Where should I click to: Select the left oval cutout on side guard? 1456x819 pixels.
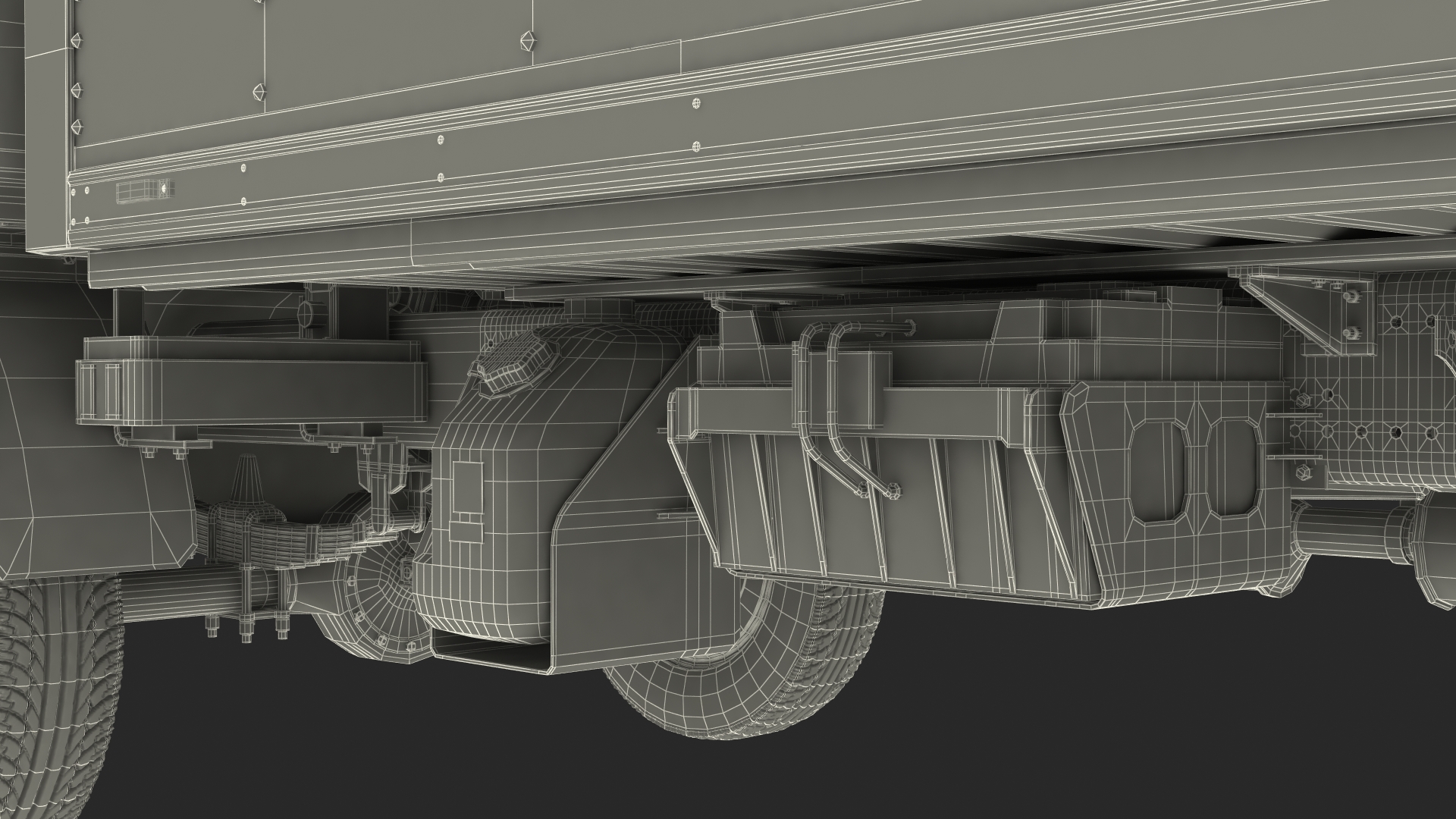(x=1158, y=470)
